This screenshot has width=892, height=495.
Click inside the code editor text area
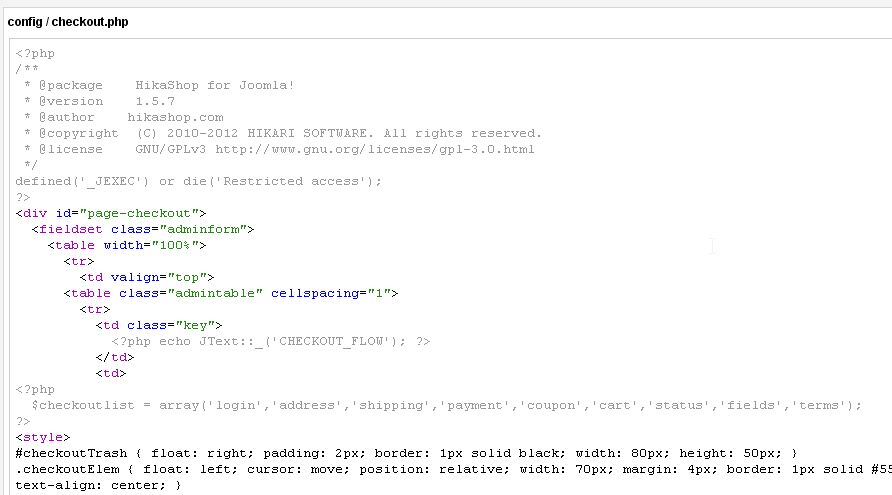coord(451,267)
